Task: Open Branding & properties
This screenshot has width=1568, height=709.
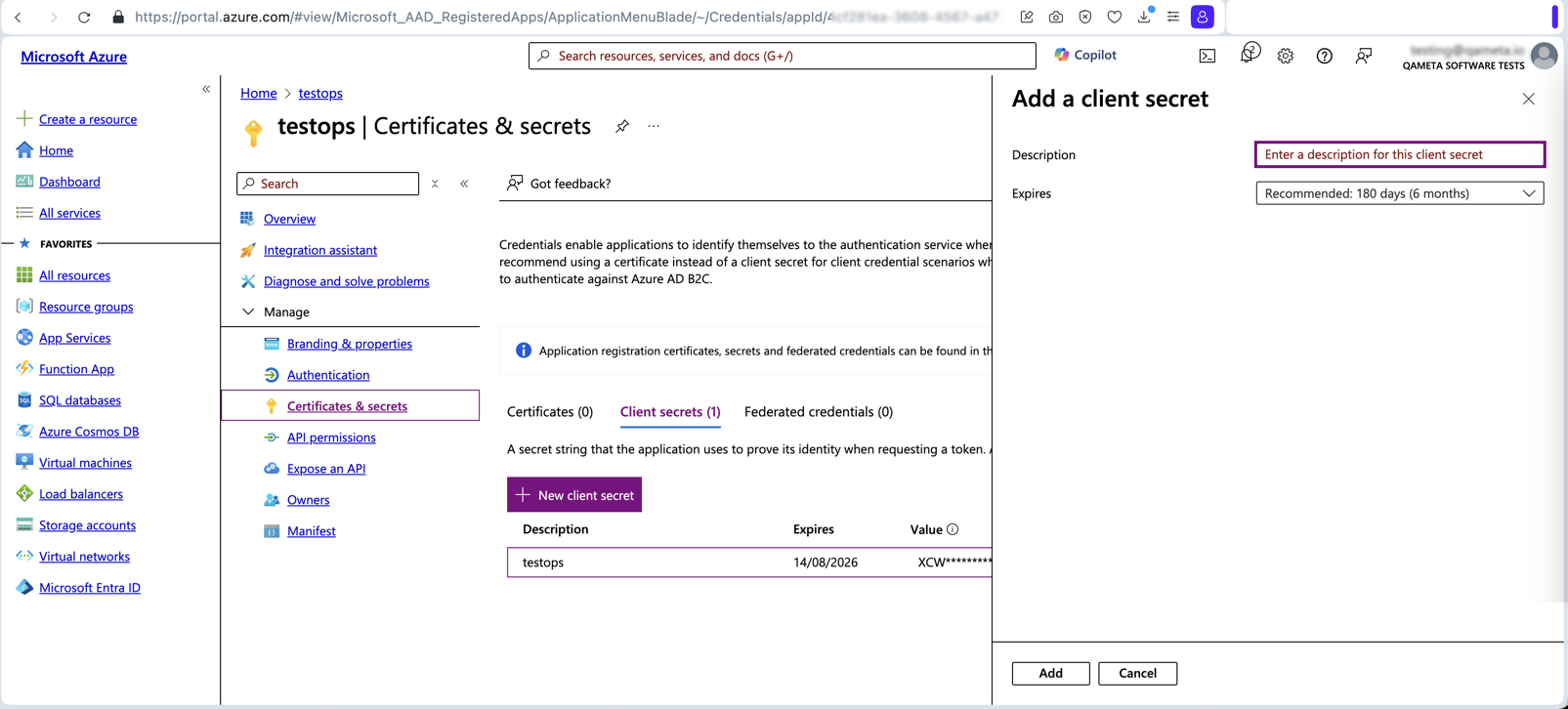Action: coord(349,344)
